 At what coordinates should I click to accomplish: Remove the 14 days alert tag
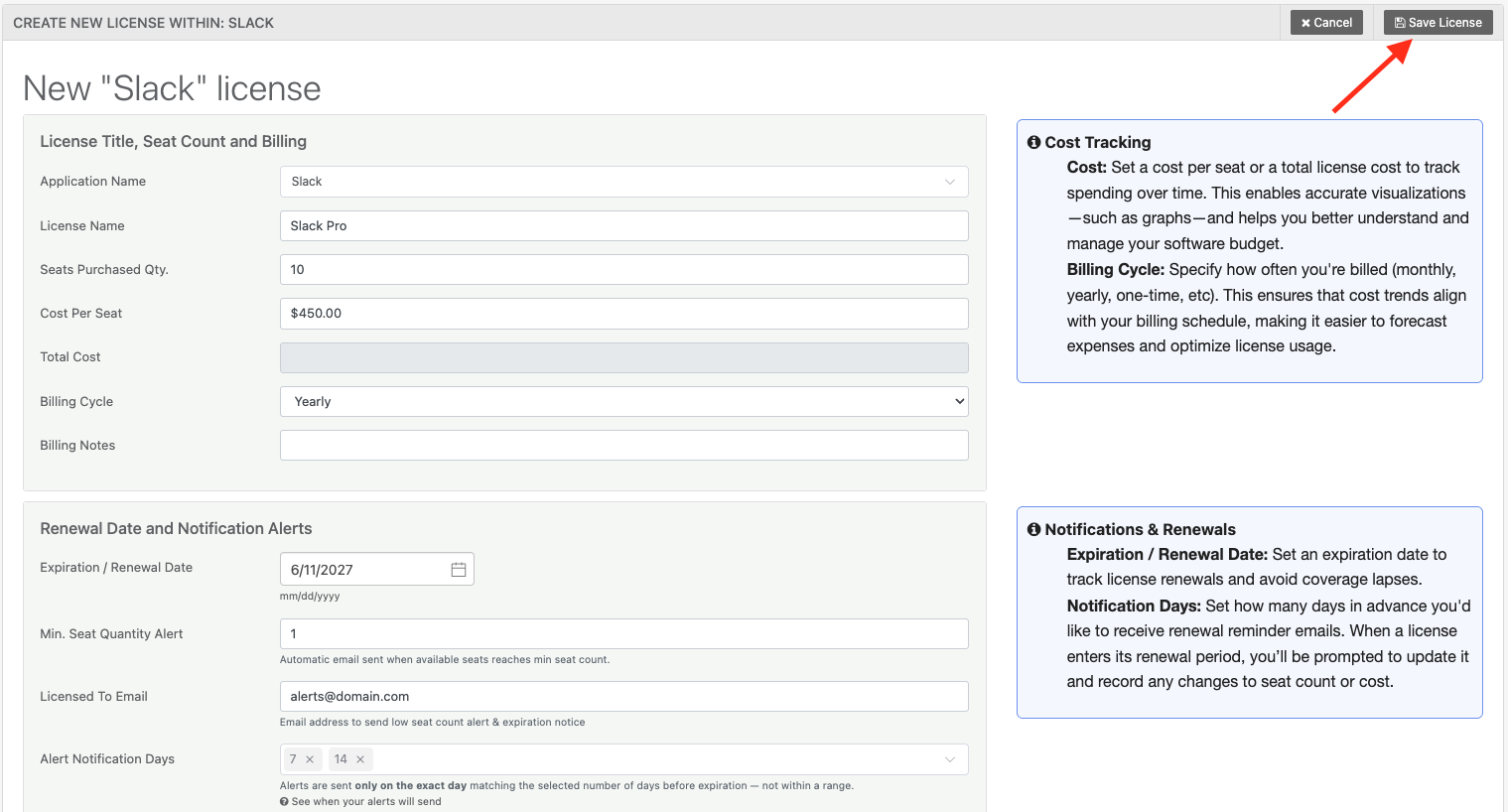(x=360, y=759)
